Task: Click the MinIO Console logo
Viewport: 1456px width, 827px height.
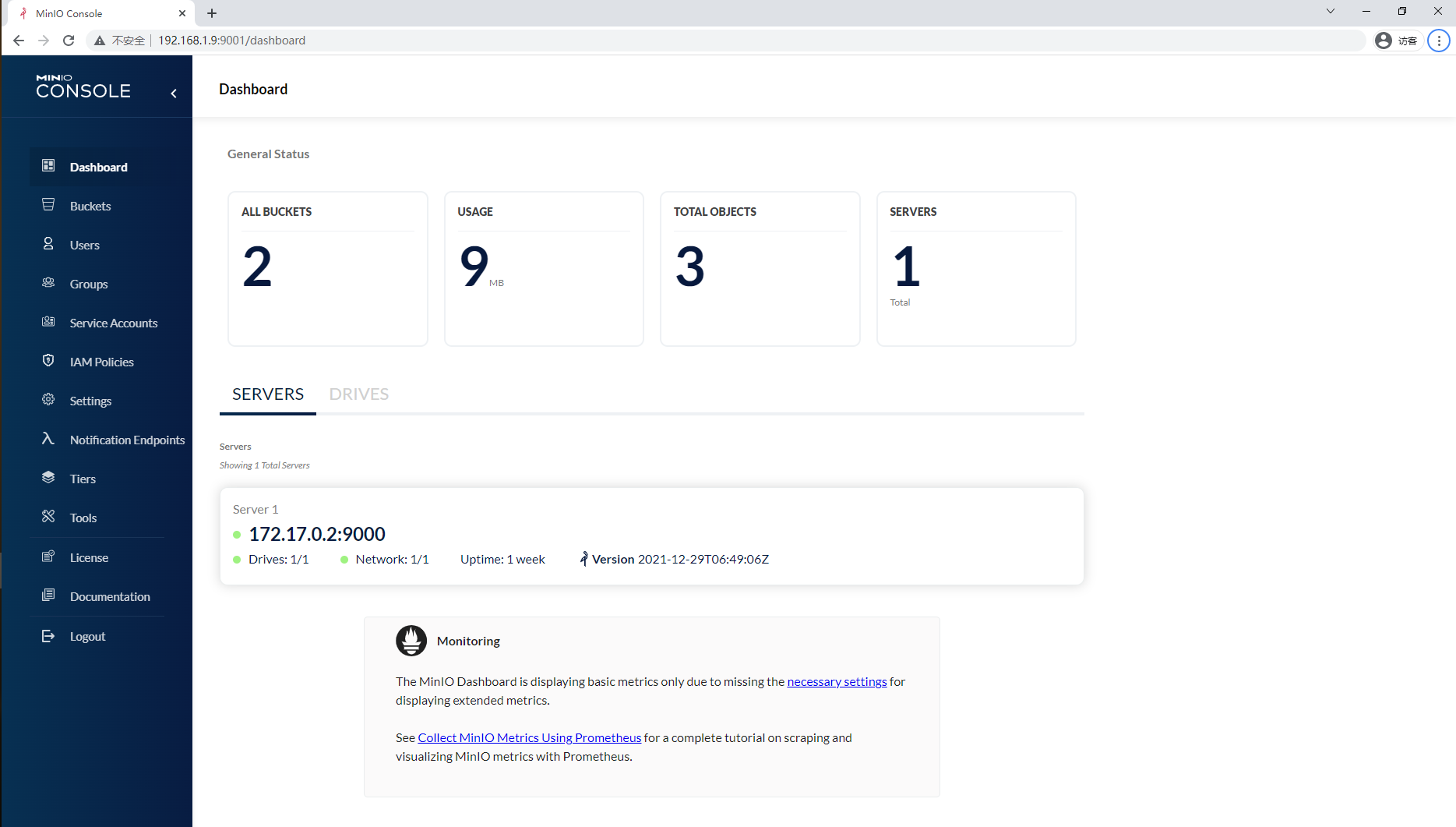Action: pos(83,87)
